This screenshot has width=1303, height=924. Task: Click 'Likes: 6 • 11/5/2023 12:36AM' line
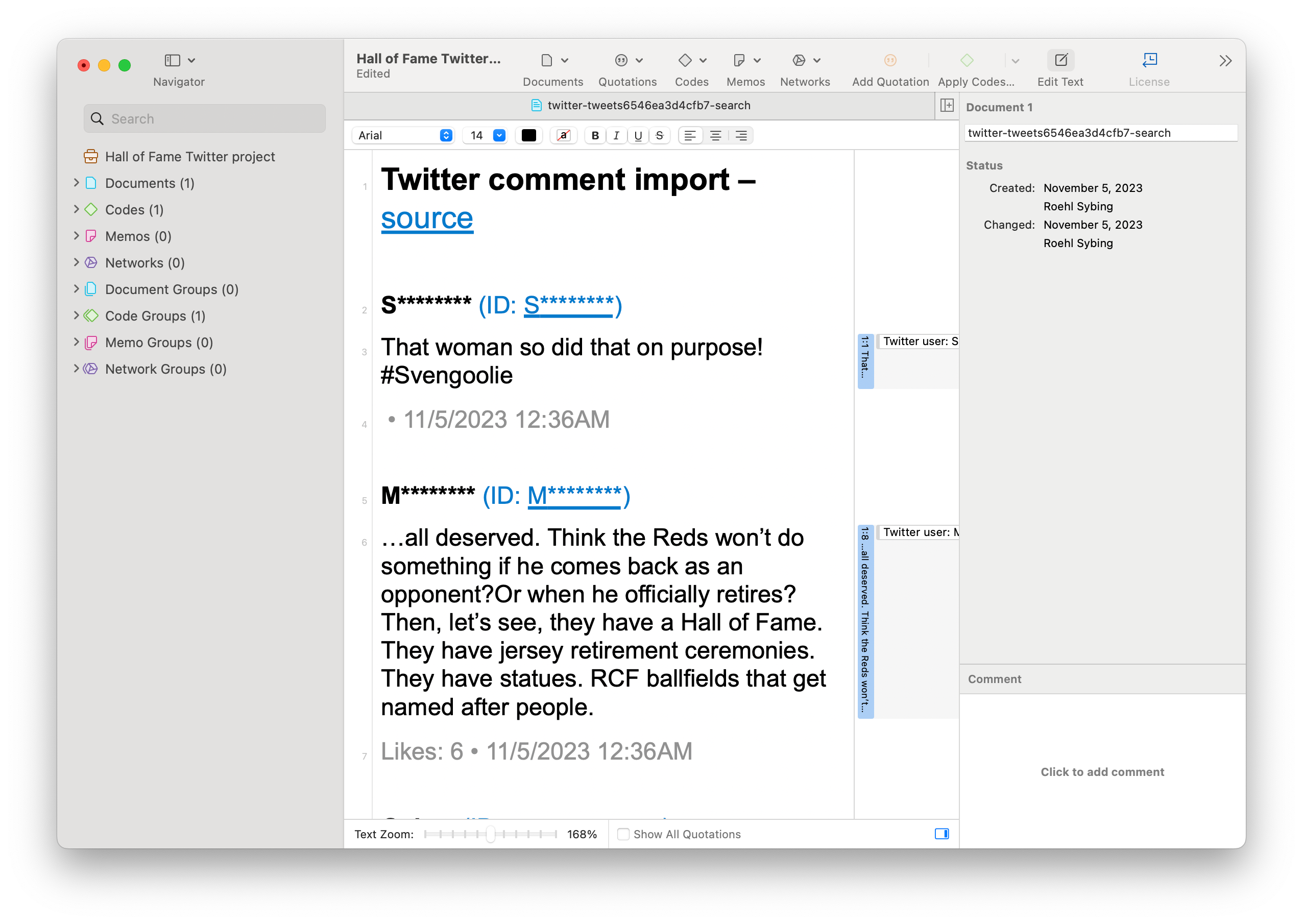(x=536, y=751)
